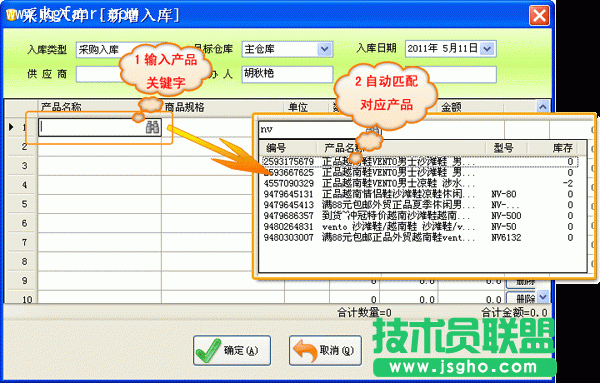This screenshot has width=600, height=383.
Task: Close the 新增入库 window
Action: point(540,16)
